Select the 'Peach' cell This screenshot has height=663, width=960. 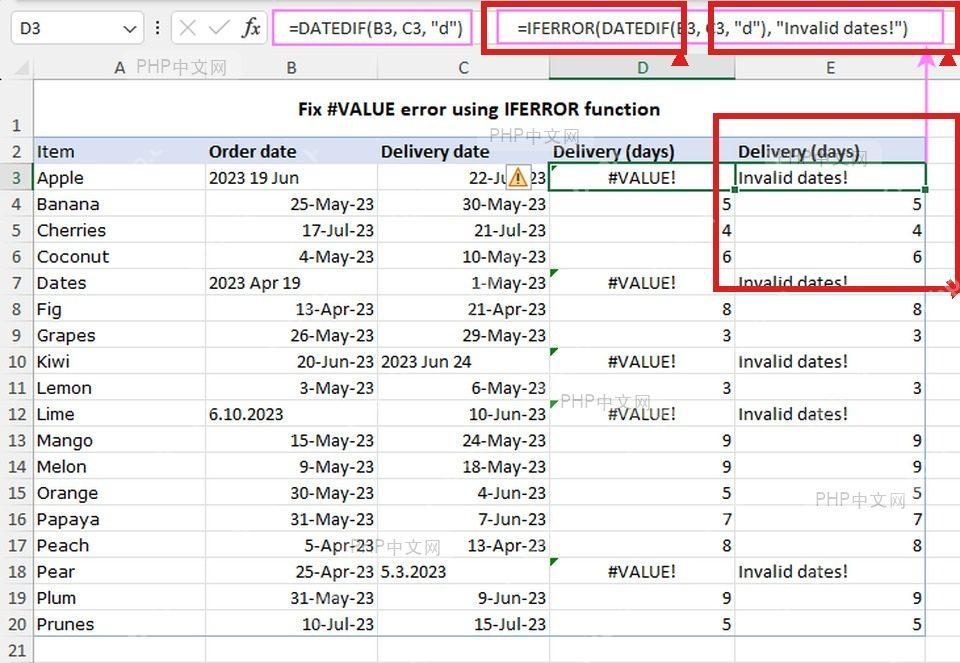pyautogui.click(x=119, y=545)
